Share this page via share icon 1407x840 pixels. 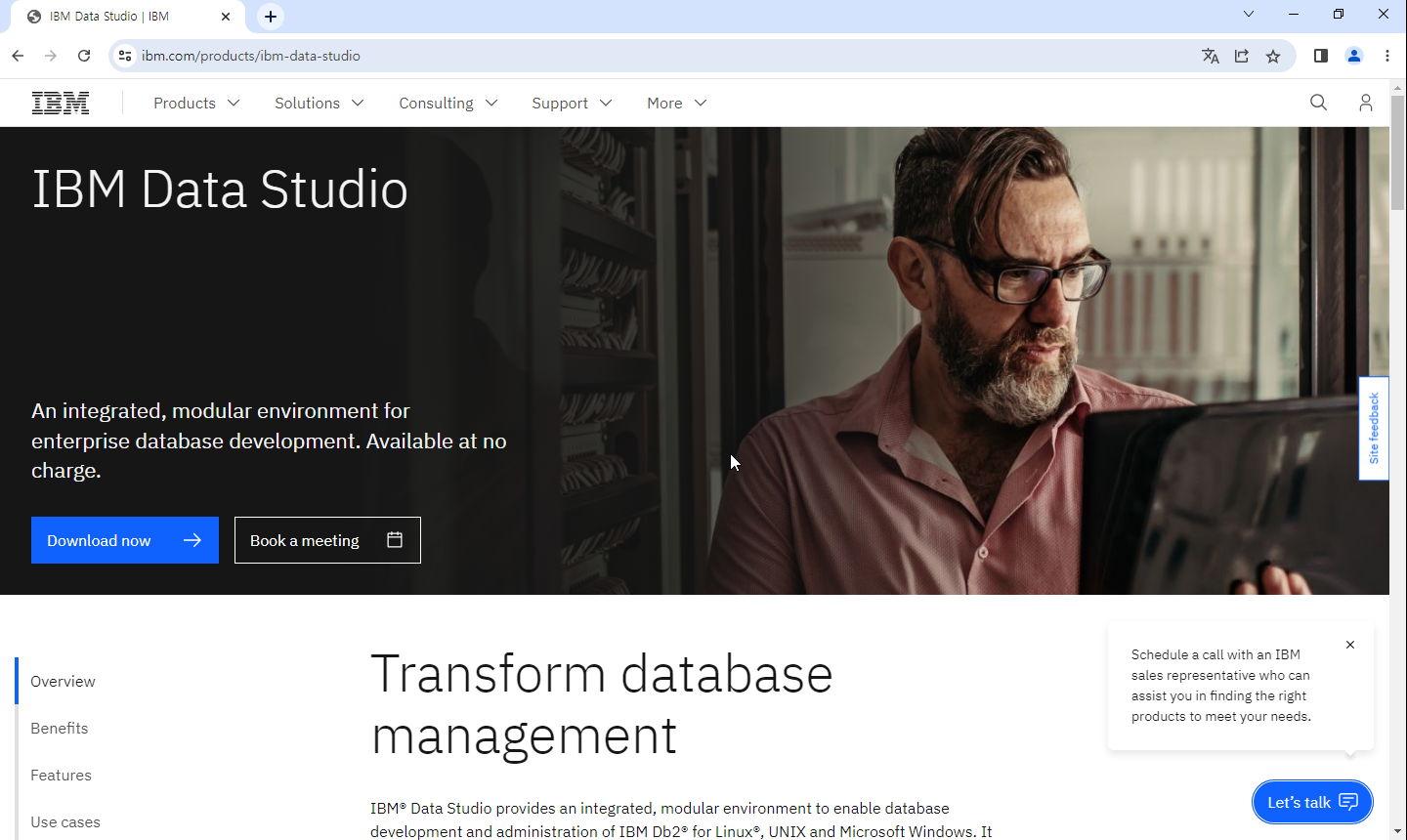[x=1242, y=56]
